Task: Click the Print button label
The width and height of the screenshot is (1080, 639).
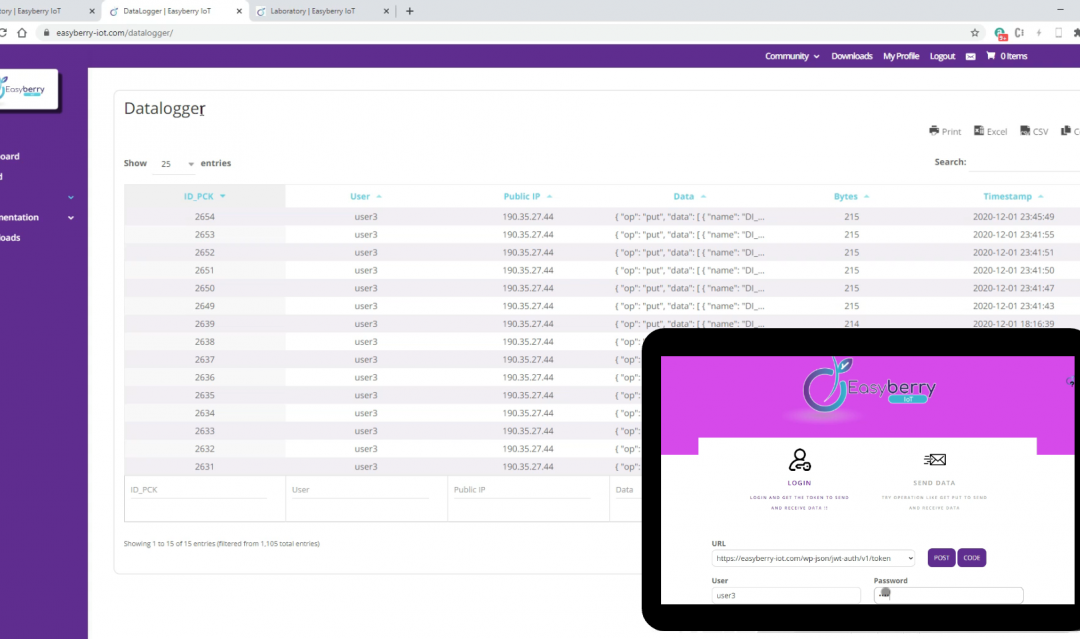Action: [951, 132]
